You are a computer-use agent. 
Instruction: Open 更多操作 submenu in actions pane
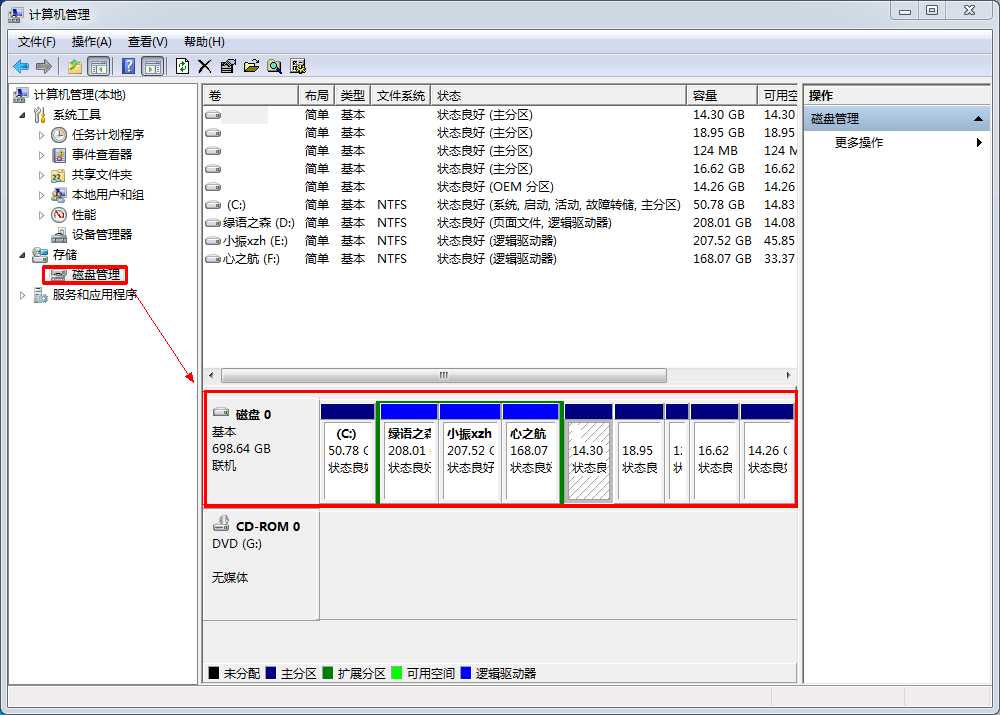point(896,143)
